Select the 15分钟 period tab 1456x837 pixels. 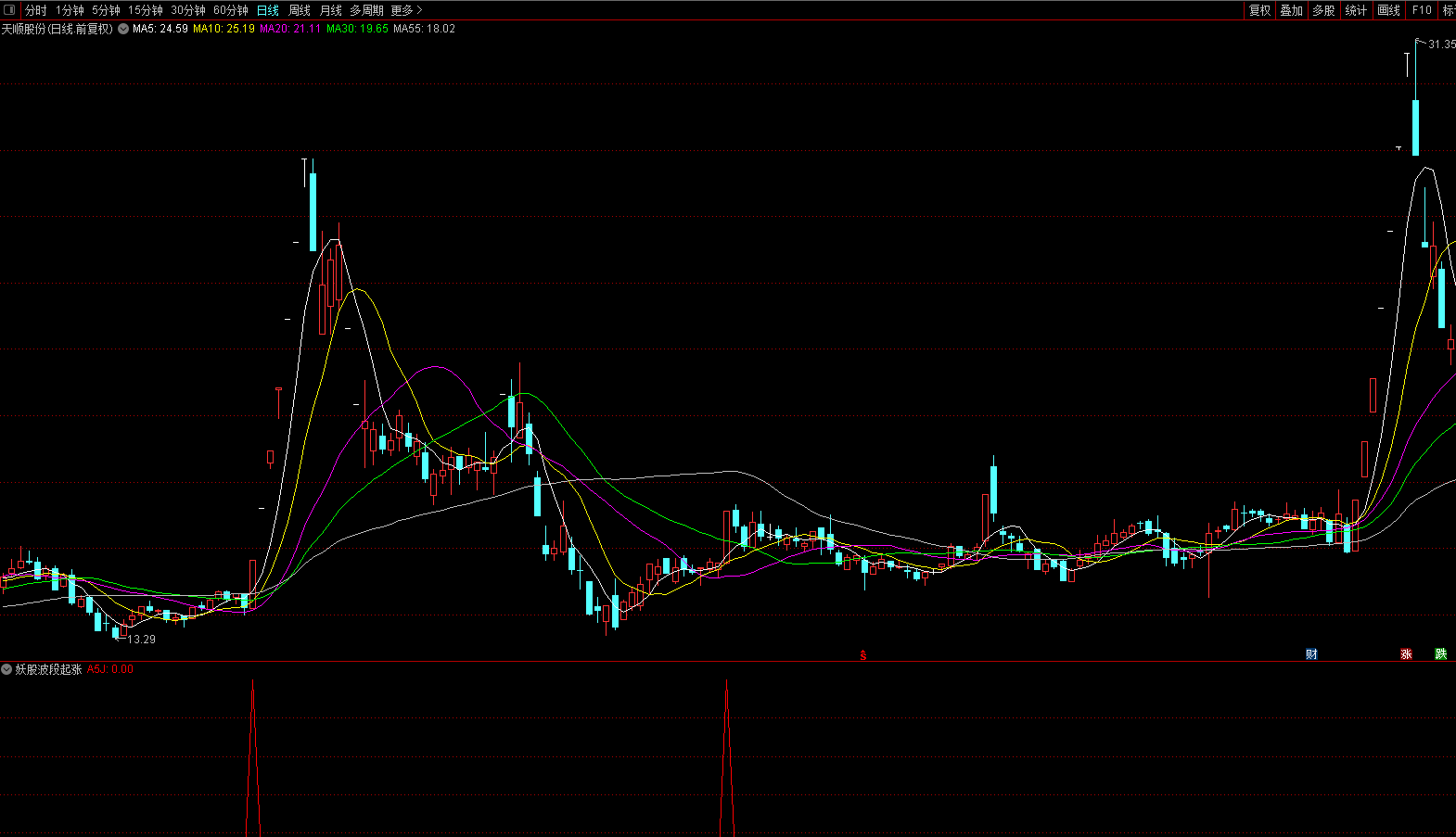point(146,10)
